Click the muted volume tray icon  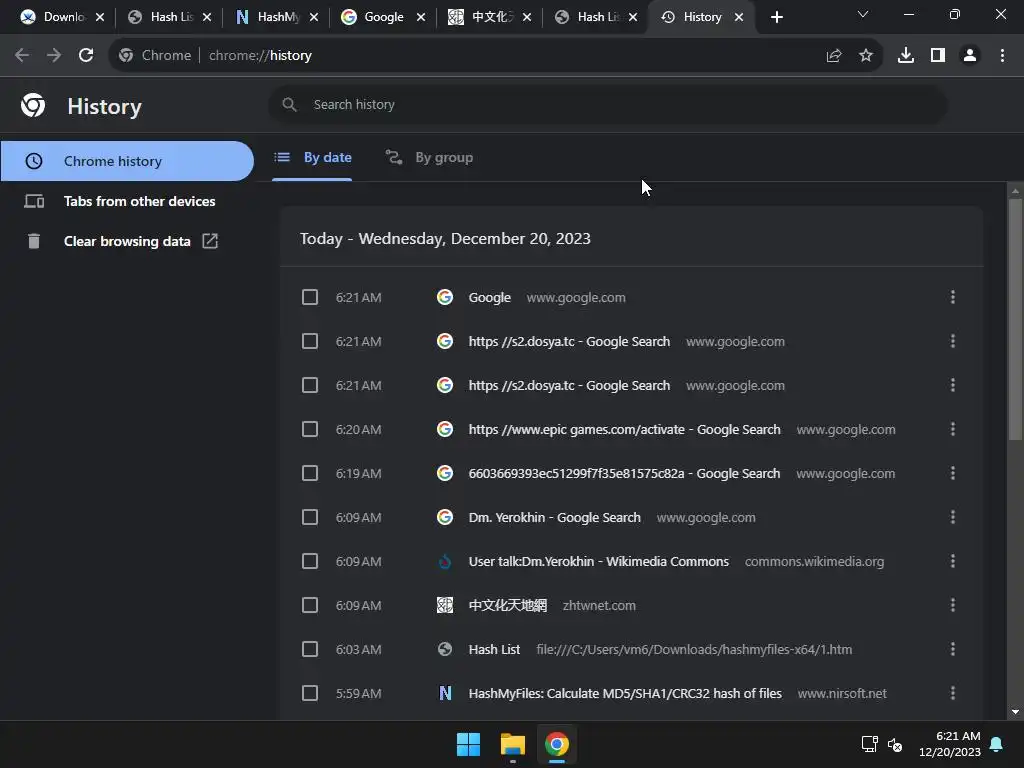coord(895,744)
